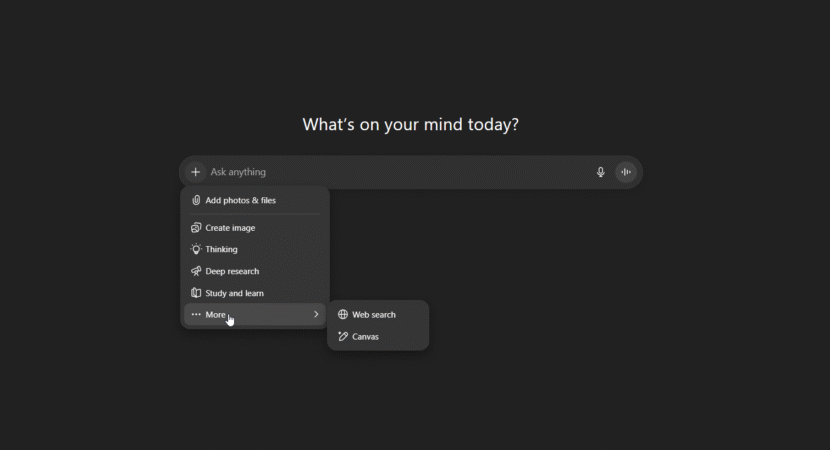Screen dimensions: 830x450
Task: Choose "Canvas" from the More submenu
Action: coord(366,337)
